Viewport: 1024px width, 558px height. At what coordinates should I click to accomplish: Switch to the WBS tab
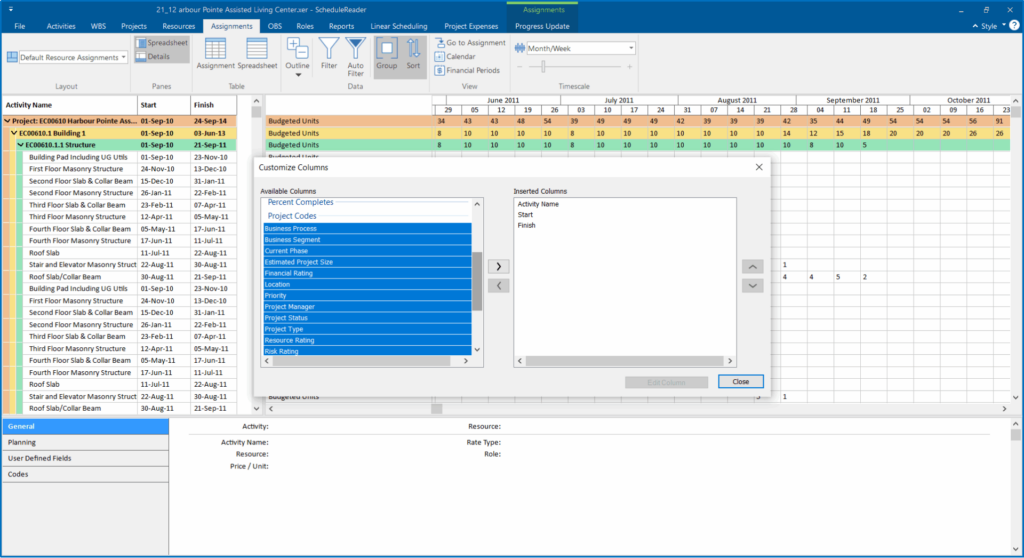click(x=98, y=26)
